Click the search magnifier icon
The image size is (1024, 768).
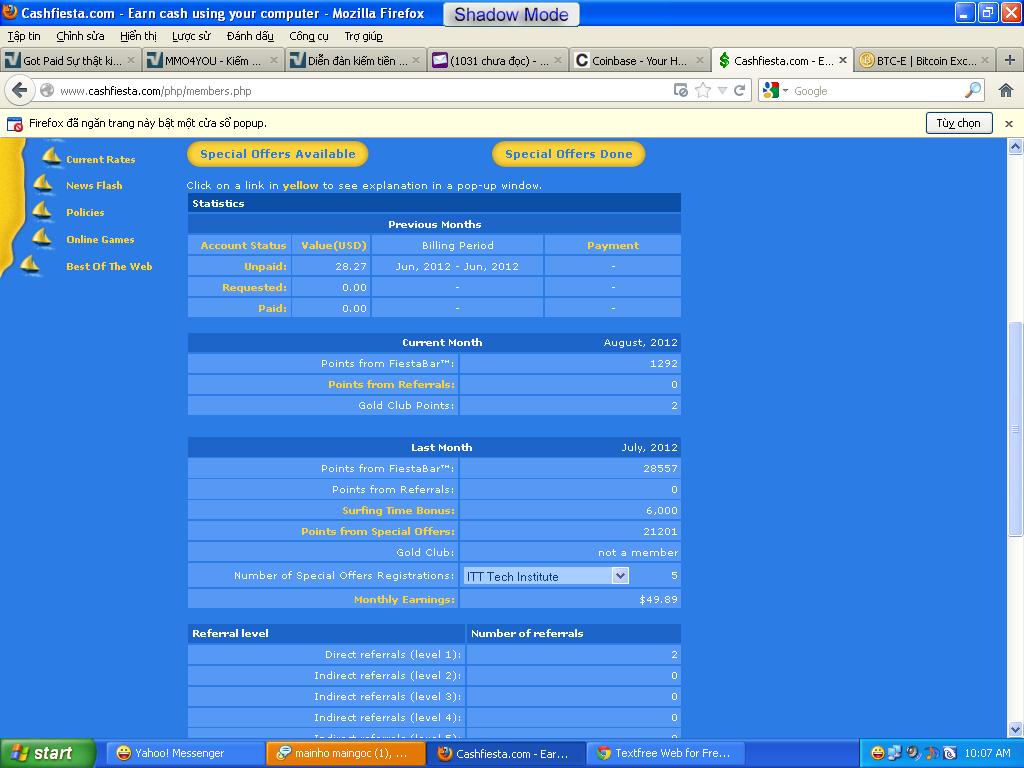pos(972,90)
